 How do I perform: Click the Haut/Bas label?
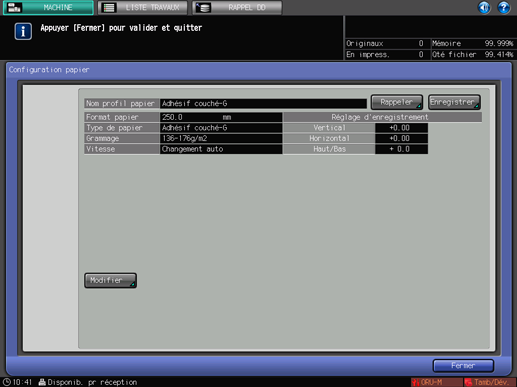329,149
